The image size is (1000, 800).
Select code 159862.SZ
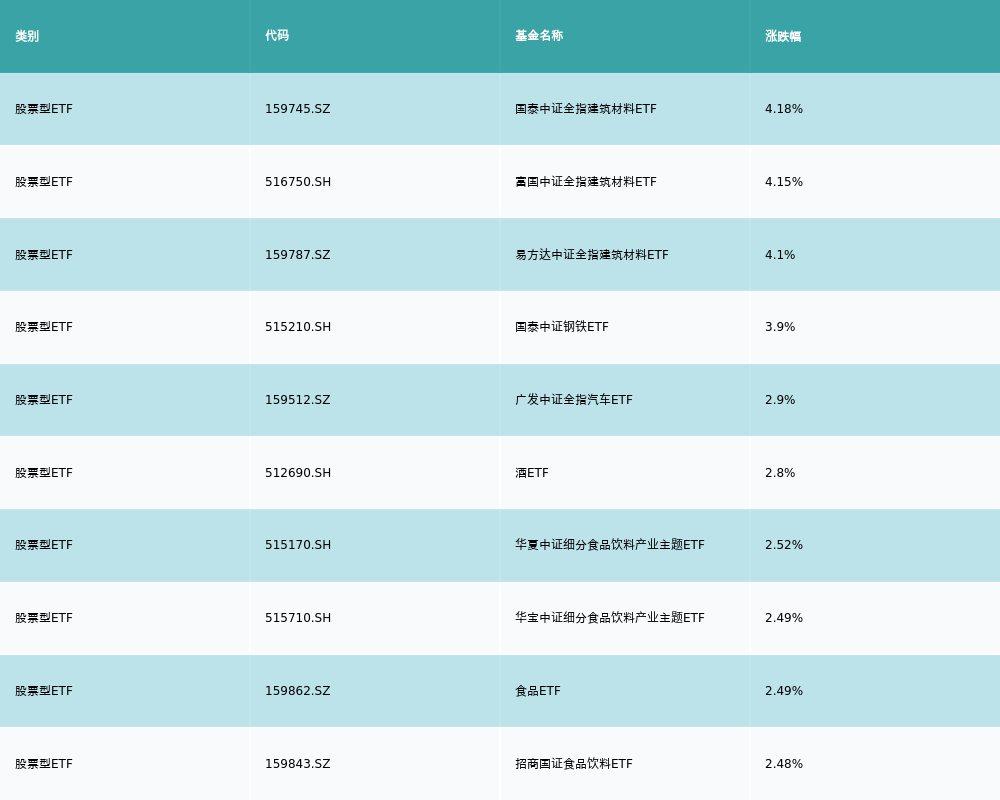click(x=298, y=691)
